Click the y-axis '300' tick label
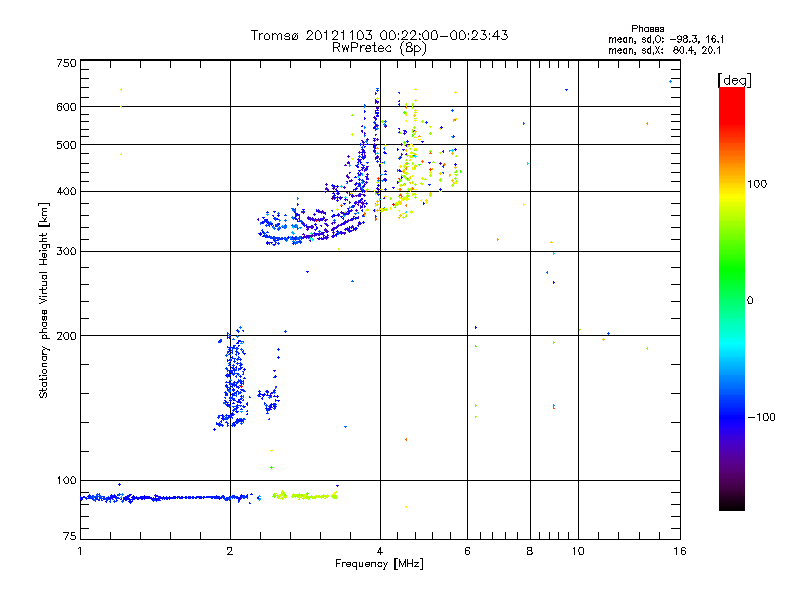The image size is (800, 600). click(66, 252)
